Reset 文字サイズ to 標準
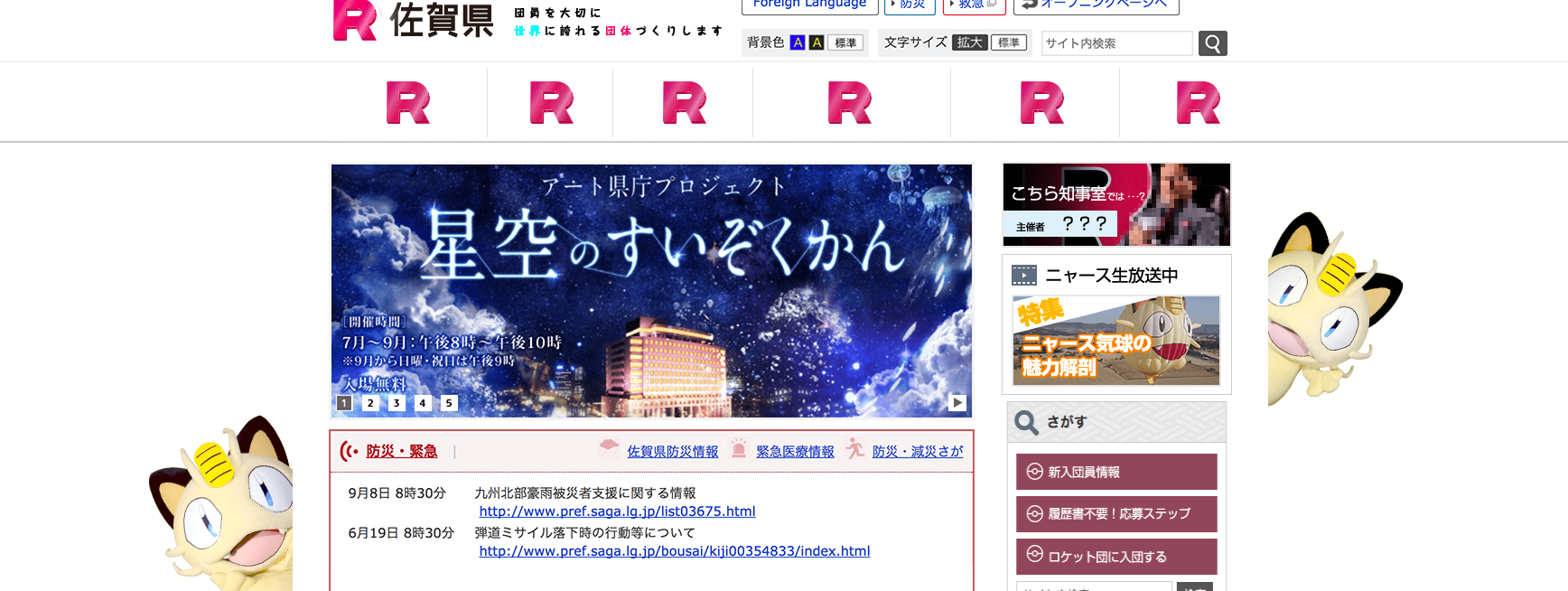This screenshot has height=591, width=1568. (x=1009, y=42)
